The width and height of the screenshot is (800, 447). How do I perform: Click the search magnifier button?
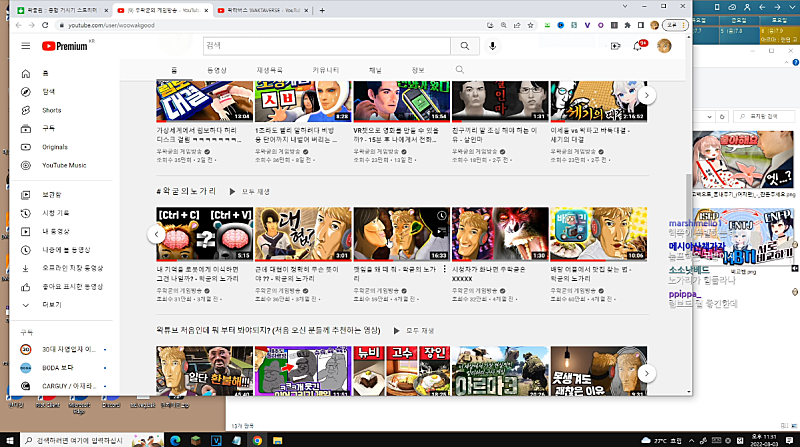tap(465, 46)
